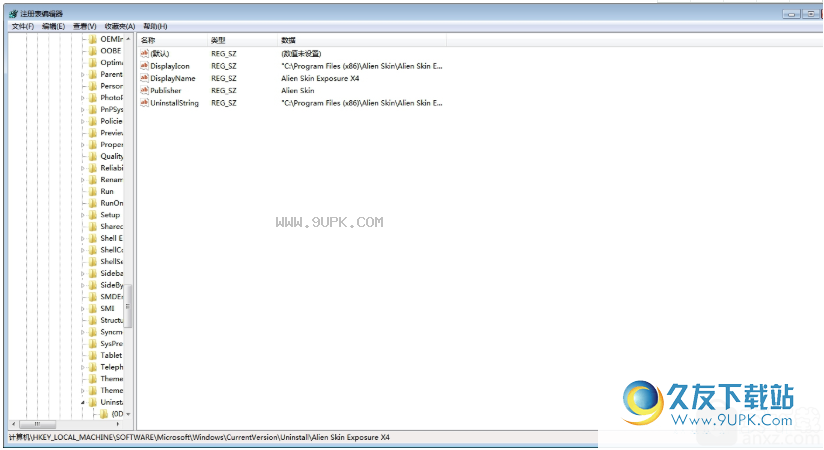Expand the PnPSys tree node

(x=83, y=110)
